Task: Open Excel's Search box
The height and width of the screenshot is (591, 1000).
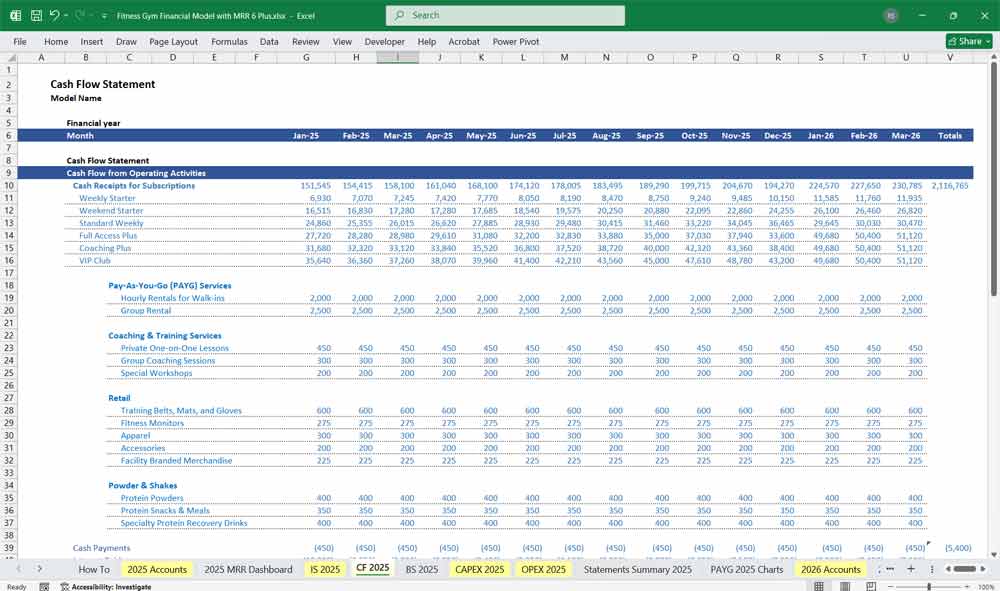Action: pyautogui.click(x=504, y=16)
